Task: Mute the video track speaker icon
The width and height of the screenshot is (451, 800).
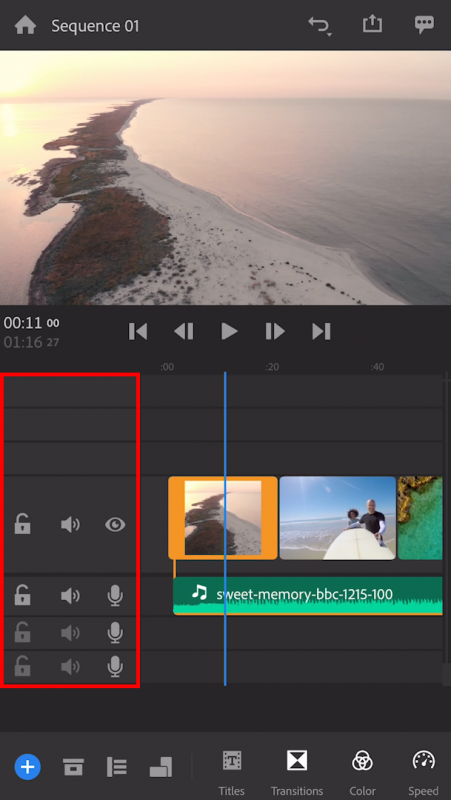Action: click(70, 524)
